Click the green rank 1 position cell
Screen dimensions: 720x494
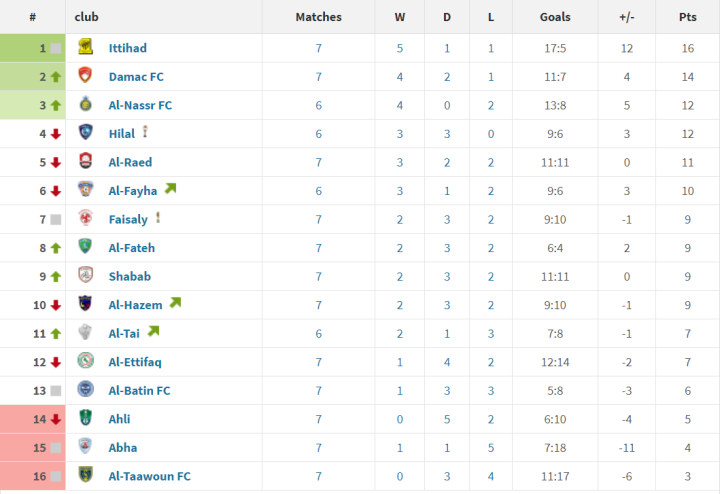click(33, 48)
